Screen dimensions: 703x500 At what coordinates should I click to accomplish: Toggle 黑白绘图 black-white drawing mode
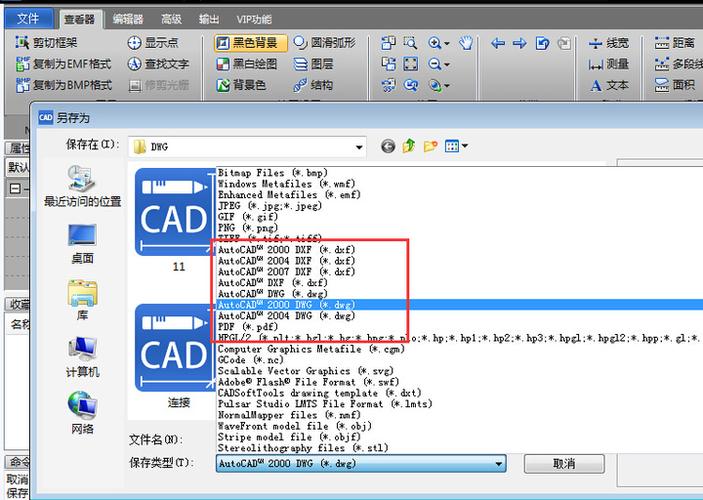coord(247,64)
